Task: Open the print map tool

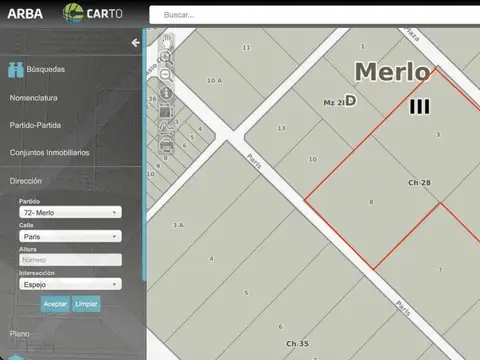Action: pos(166,145)
